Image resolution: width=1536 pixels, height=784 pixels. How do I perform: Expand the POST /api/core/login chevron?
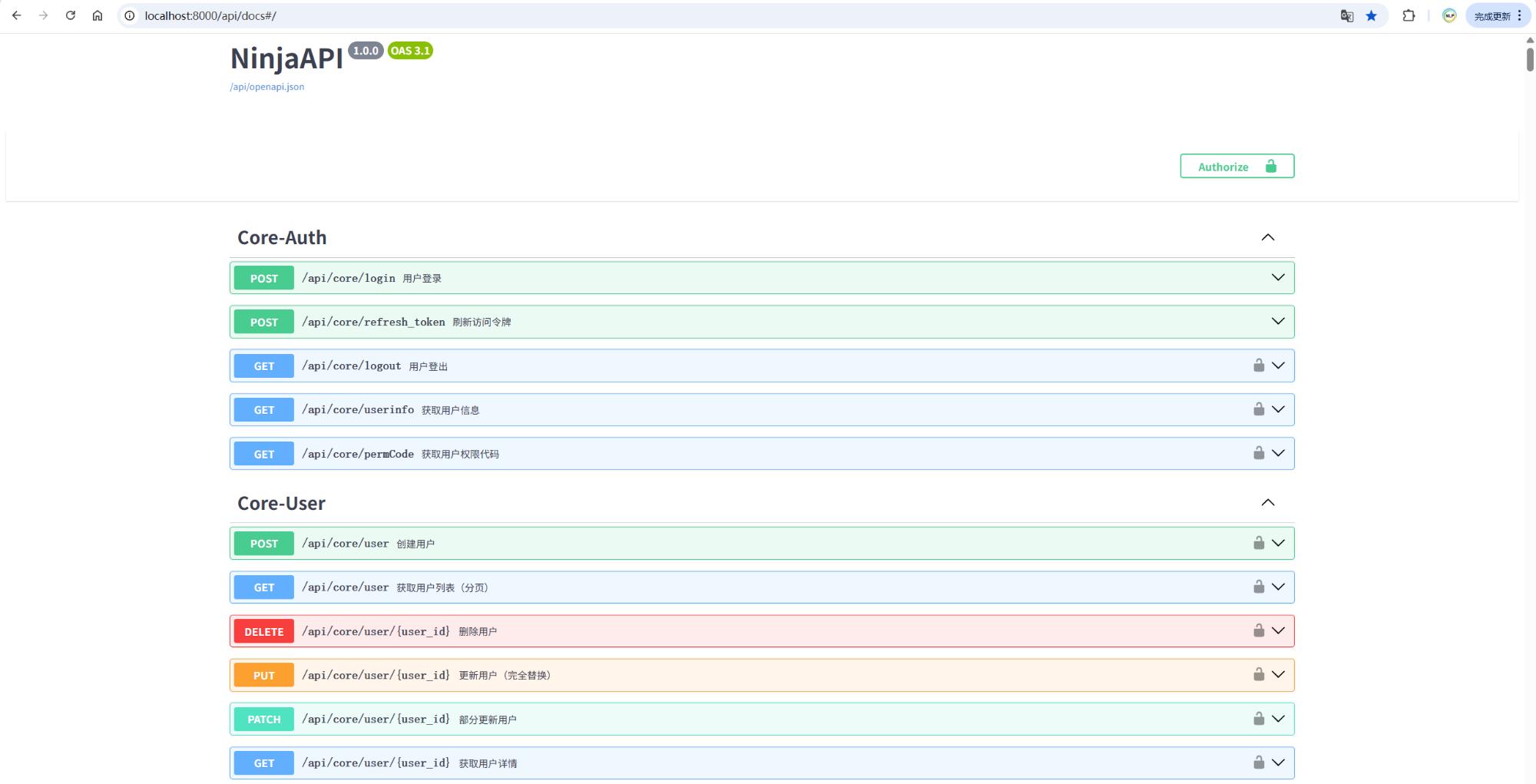[x=1278, y=277]
